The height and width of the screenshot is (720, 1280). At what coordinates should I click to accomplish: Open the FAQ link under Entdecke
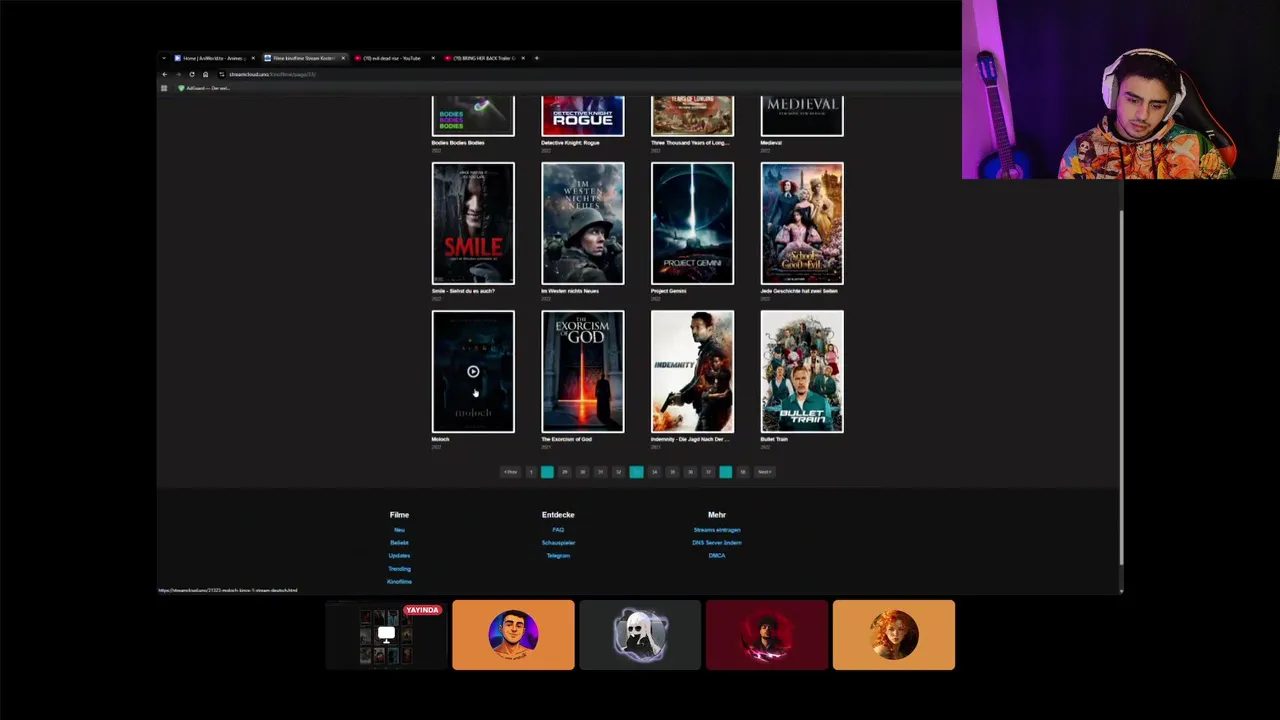pyautogui.click(x=558, y=530)
